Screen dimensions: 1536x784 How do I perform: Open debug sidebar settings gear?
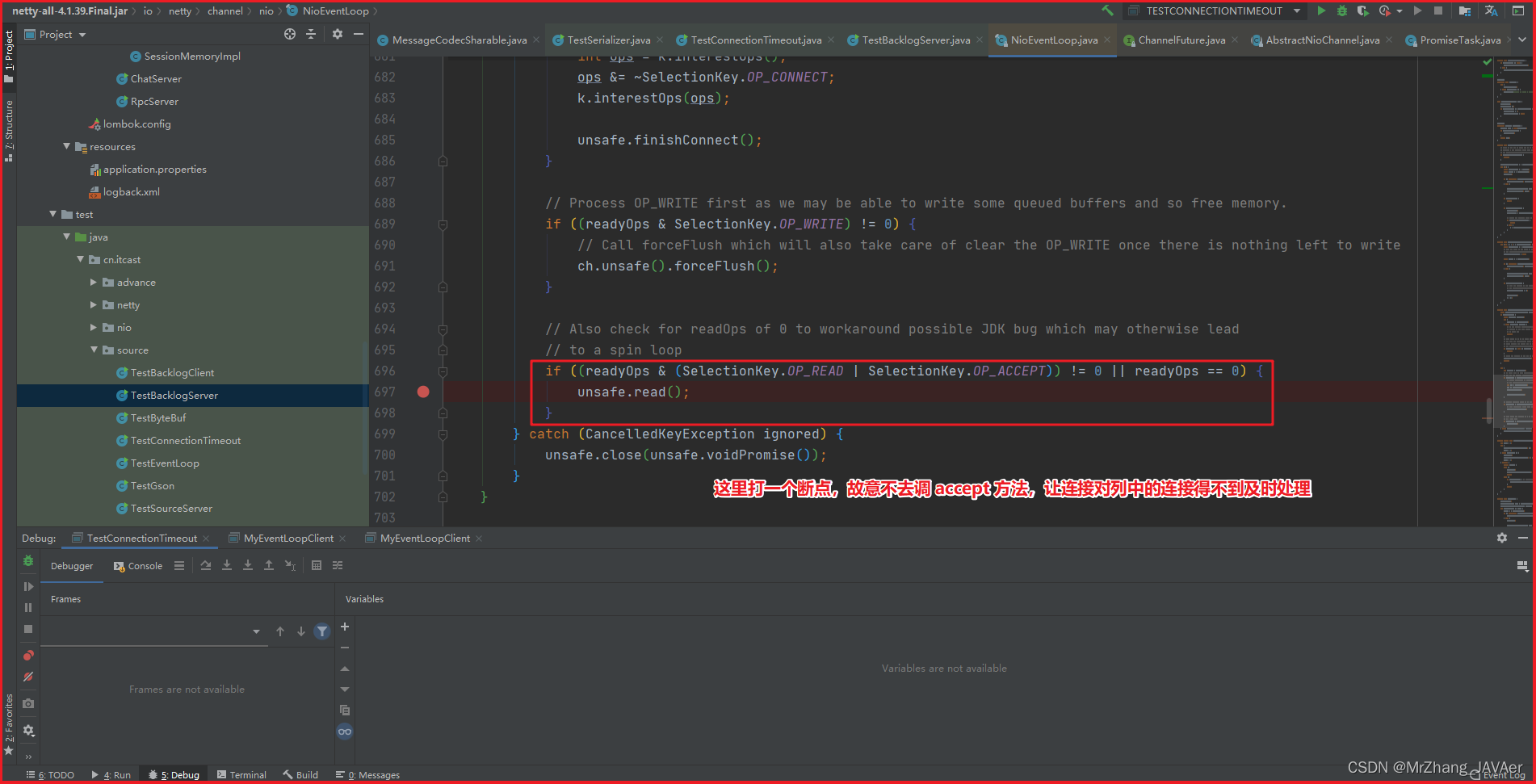(28, 730)
